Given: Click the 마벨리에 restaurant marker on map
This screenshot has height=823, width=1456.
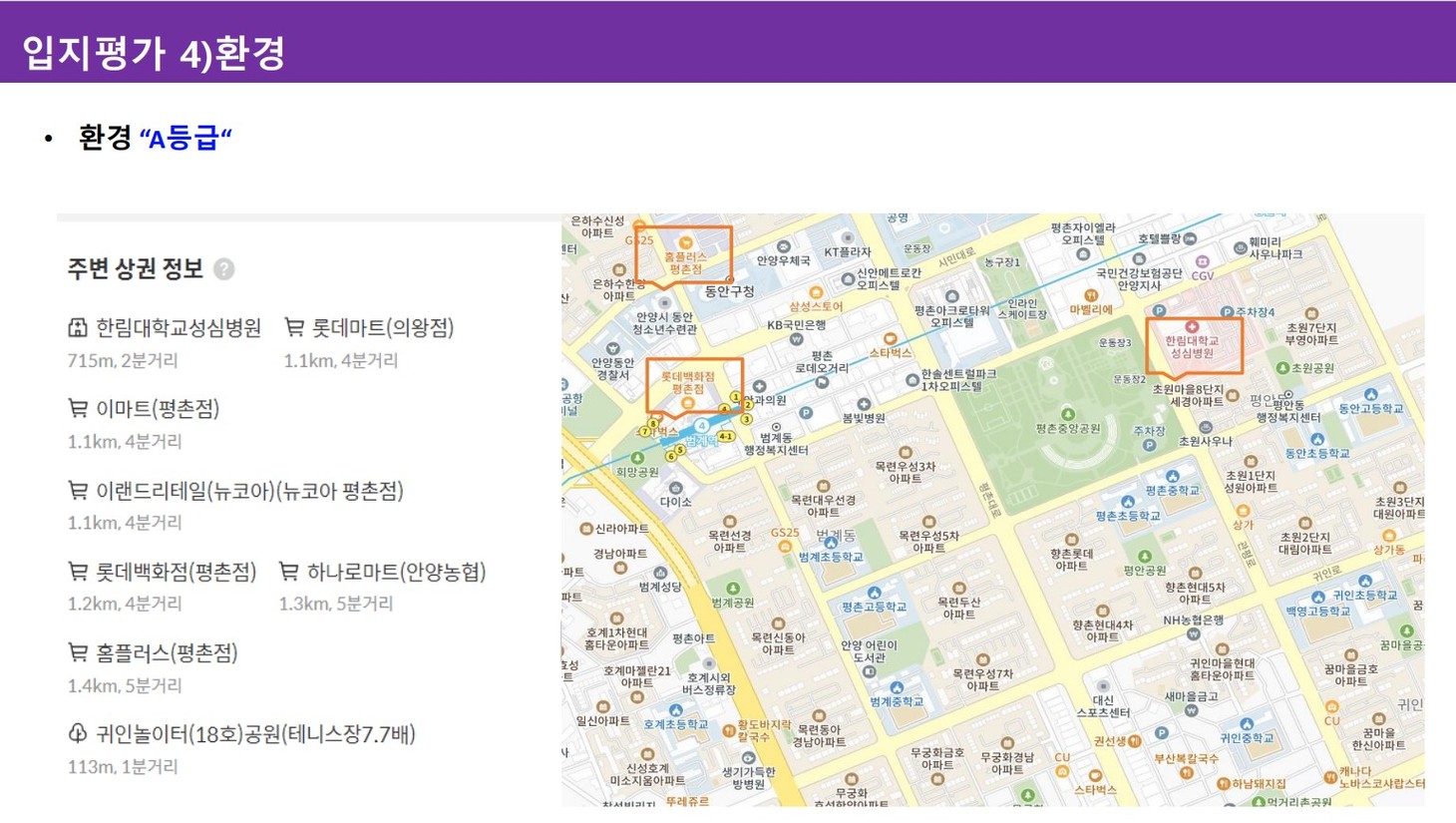Looking at the screenshot, I should (x=1090, y=295).
